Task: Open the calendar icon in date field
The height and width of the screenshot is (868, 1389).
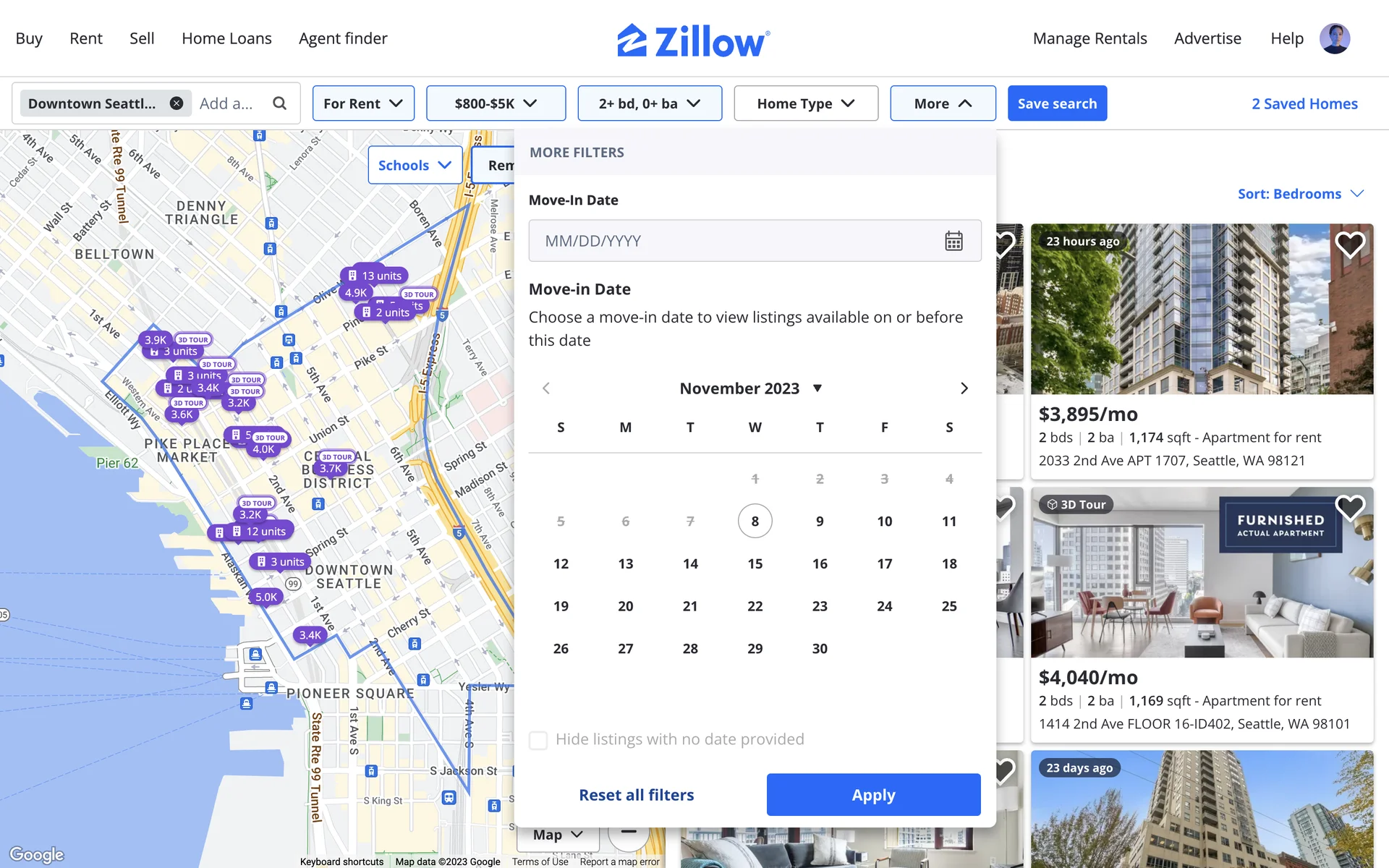Action: tap(953, 241)
